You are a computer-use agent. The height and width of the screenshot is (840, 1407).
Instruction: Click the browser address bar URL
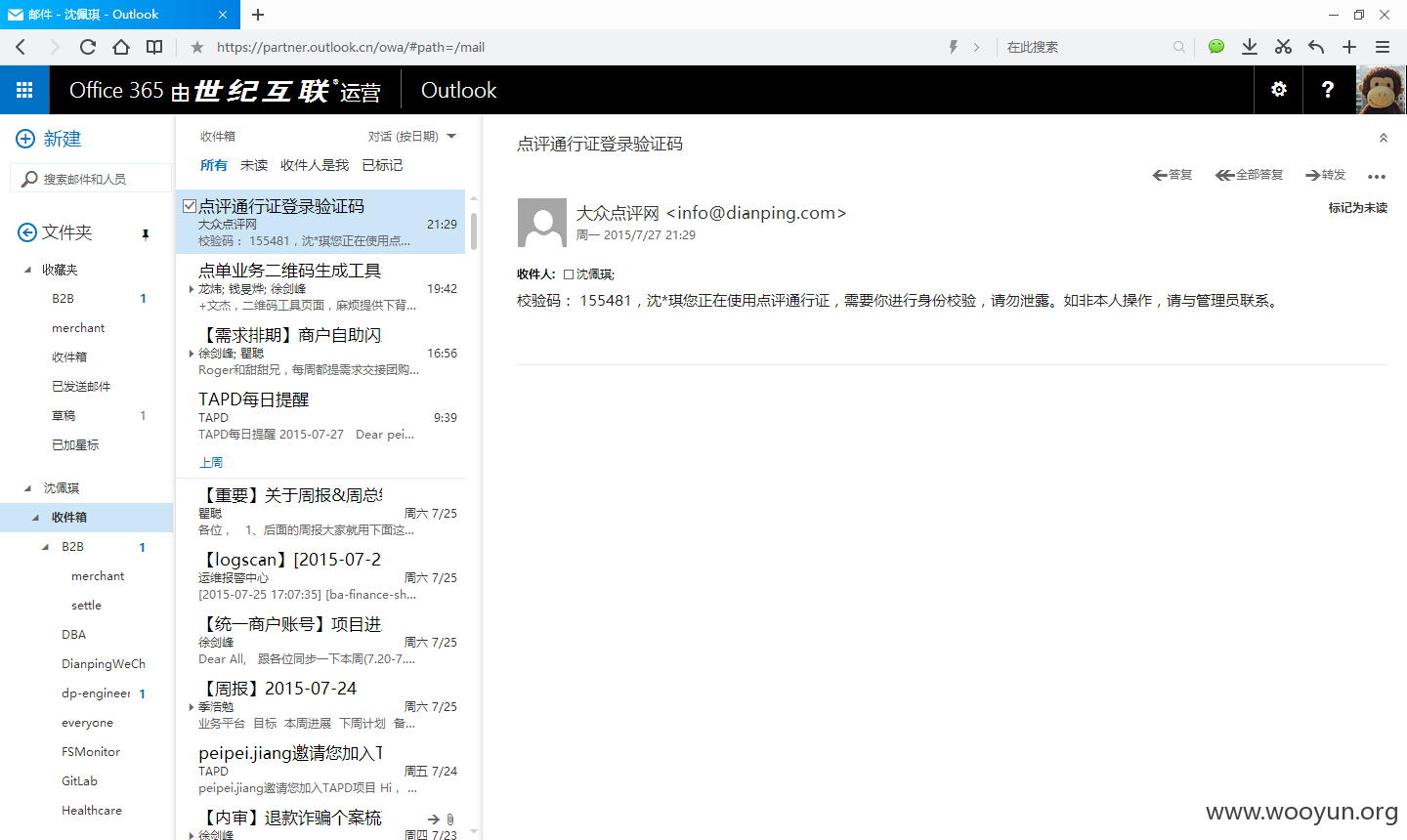pyautogui.click(x=351, y=47)
